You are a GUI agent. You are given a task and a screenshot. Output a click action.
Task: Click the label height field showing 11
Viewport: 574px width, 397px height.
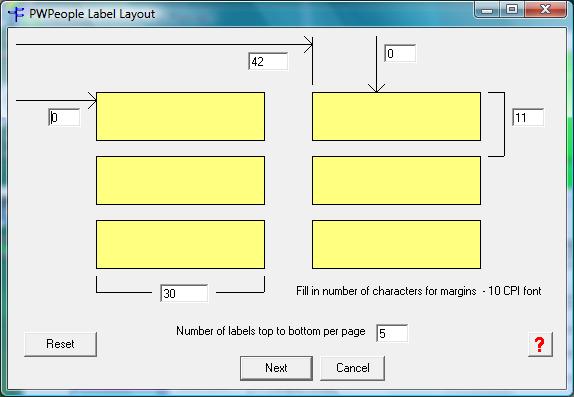click(528, 118)
